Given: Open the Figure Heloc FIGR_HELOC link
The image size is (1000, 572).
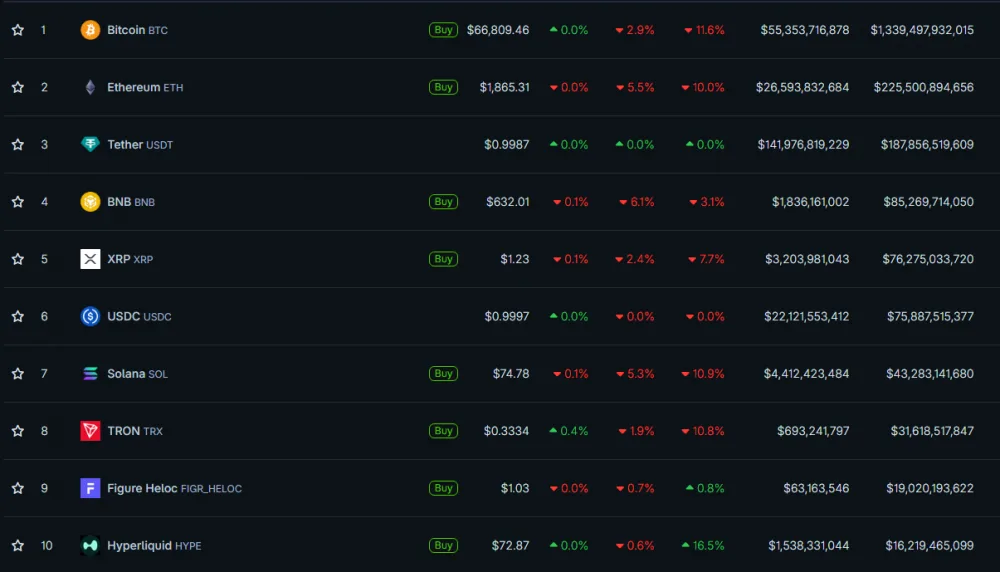Looking at the screenshot, I should (x=174, y=488).
